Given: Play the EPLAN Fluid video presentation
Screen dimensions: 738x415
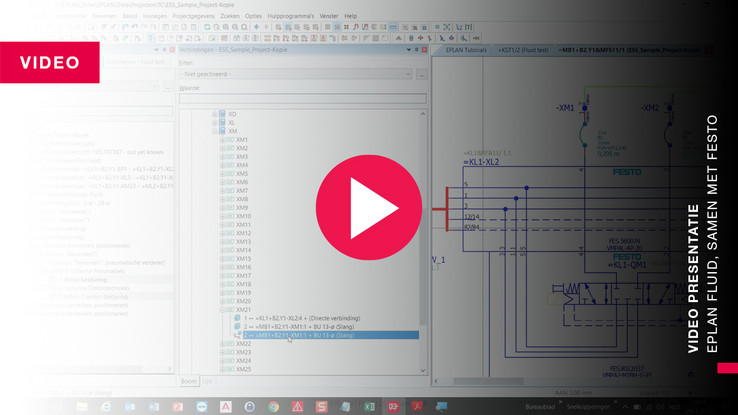Looking at the screenshot, I should pyautogui.click(x=369, y=208).
